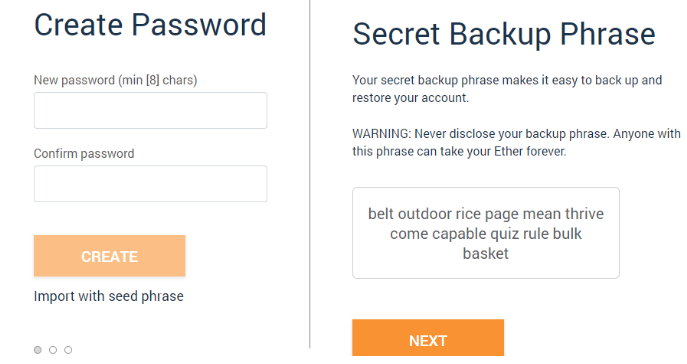This screenshot has width=687, height=364.
Task: Click the WARNING text about disclosing phrase
Action: point(516,142)
